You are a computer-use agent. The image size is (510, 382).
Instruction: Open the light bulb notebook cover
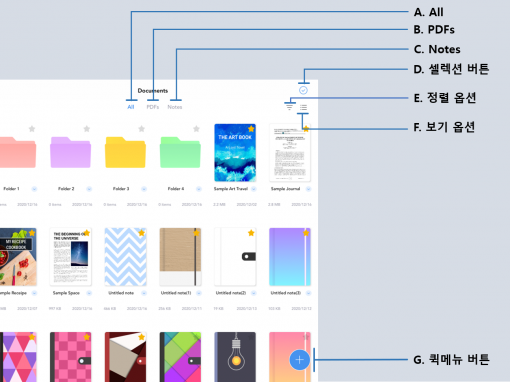click(235, 357)
